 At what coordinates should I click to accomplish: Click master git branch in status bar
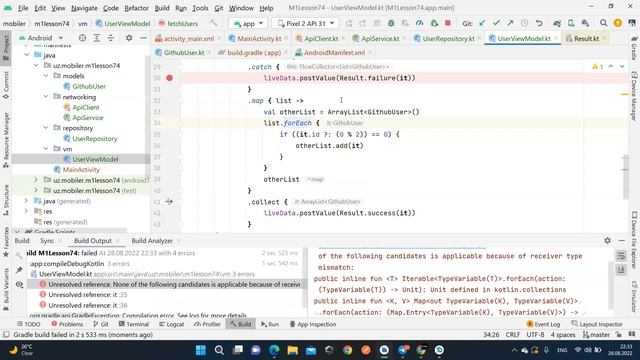click(x=596, y=335)
